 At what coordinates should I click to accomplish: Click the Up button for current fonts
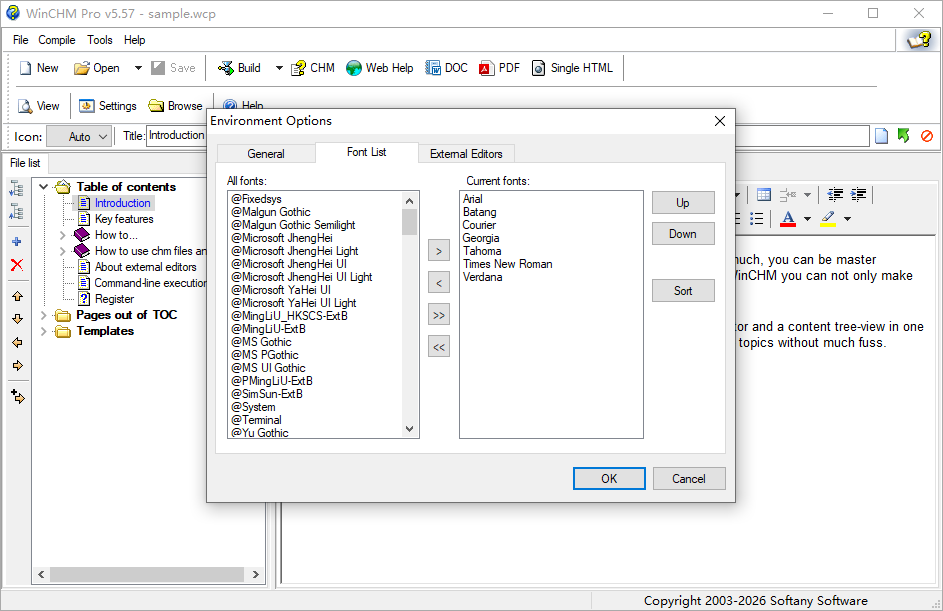tap(683, 203)
